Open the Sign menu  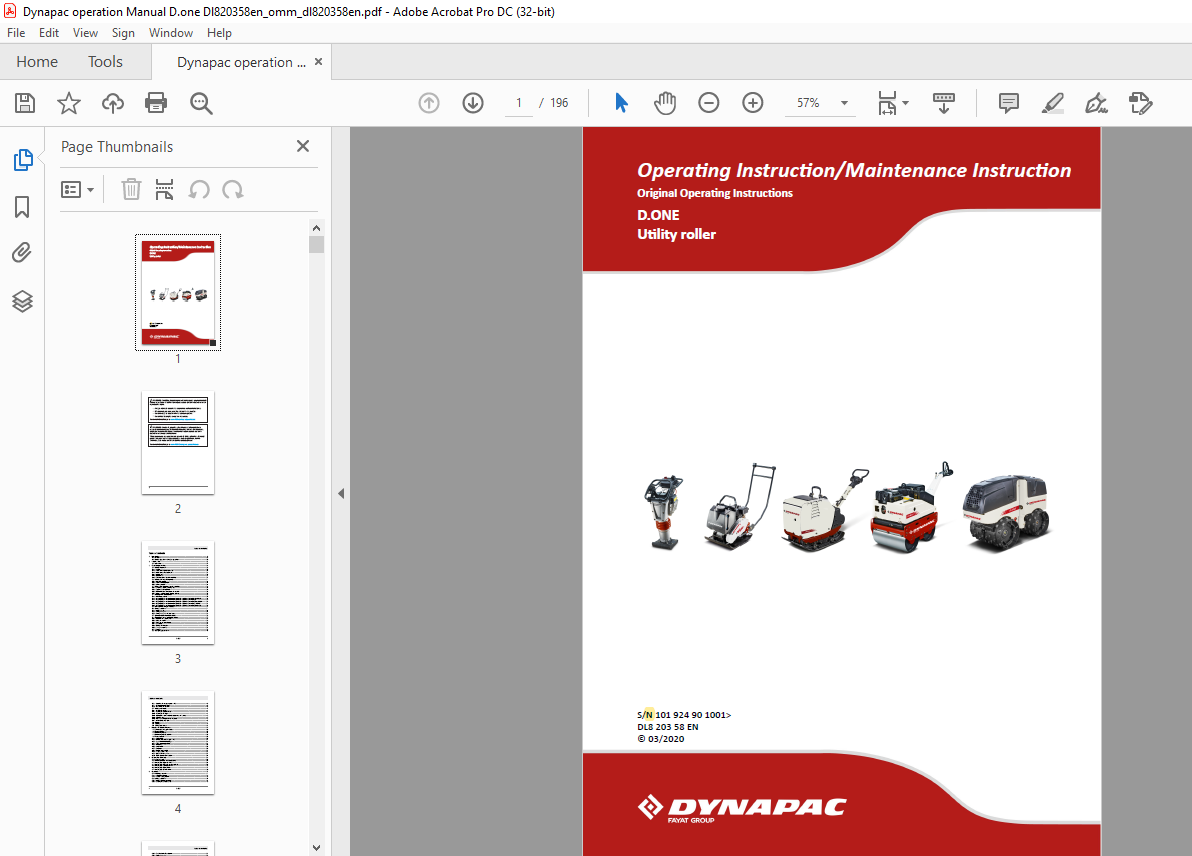tap(123, 33)
